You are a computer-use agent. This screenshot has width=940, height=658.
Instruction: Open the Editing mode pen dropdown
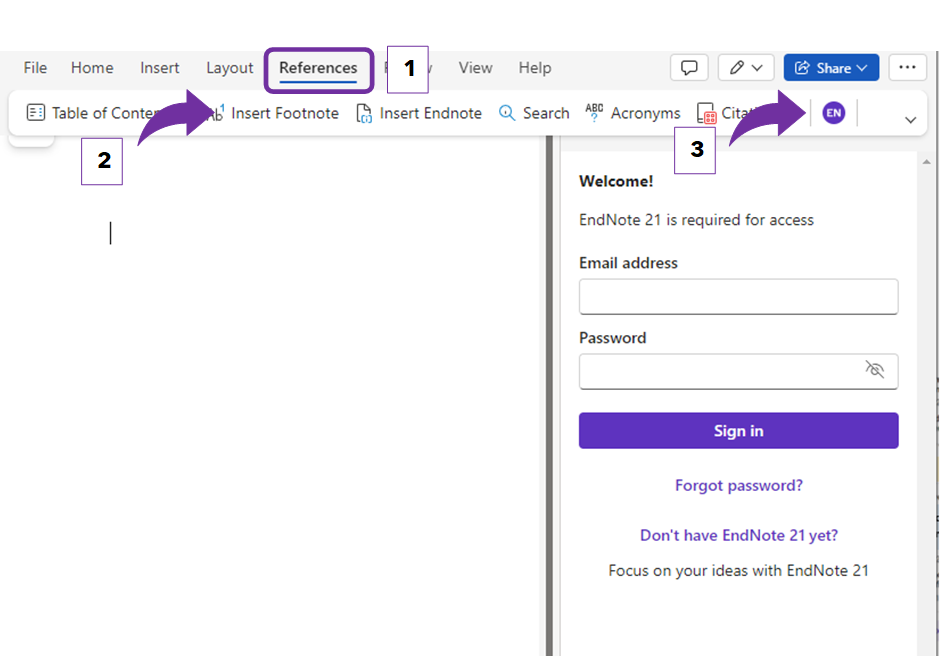746,68
